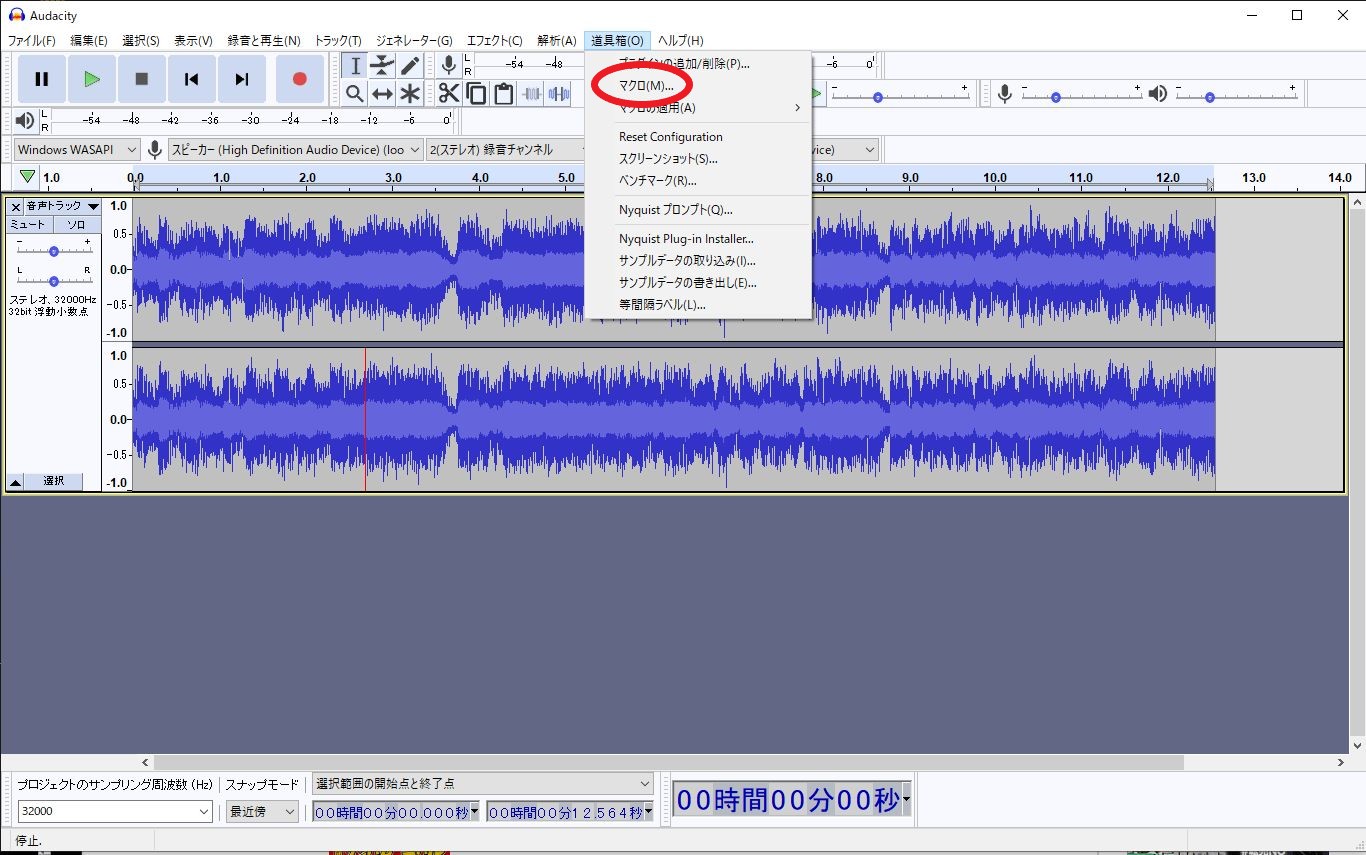Skip to start of the track
1366x855 pixels.
pos(192,79)
